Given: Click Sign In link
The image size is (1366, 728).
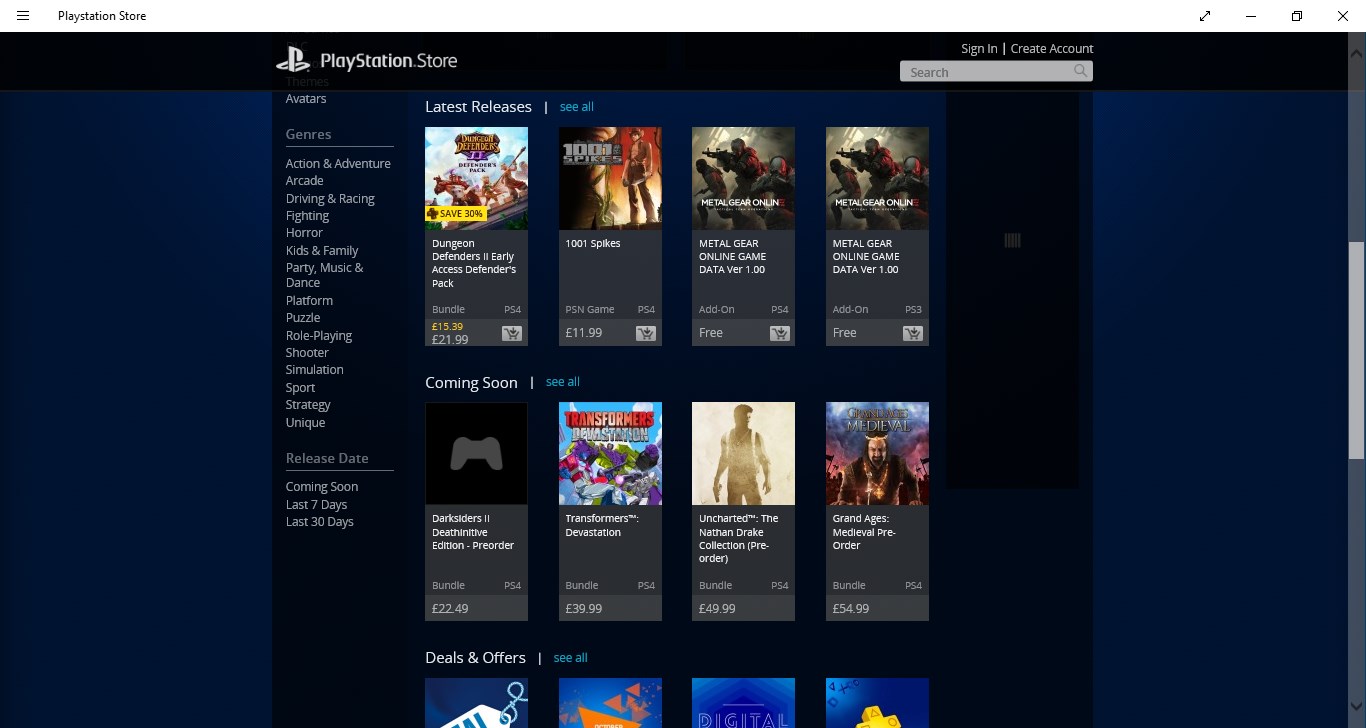Looking at the screenshot, I should pyautogui.click(x=979, y=48).
